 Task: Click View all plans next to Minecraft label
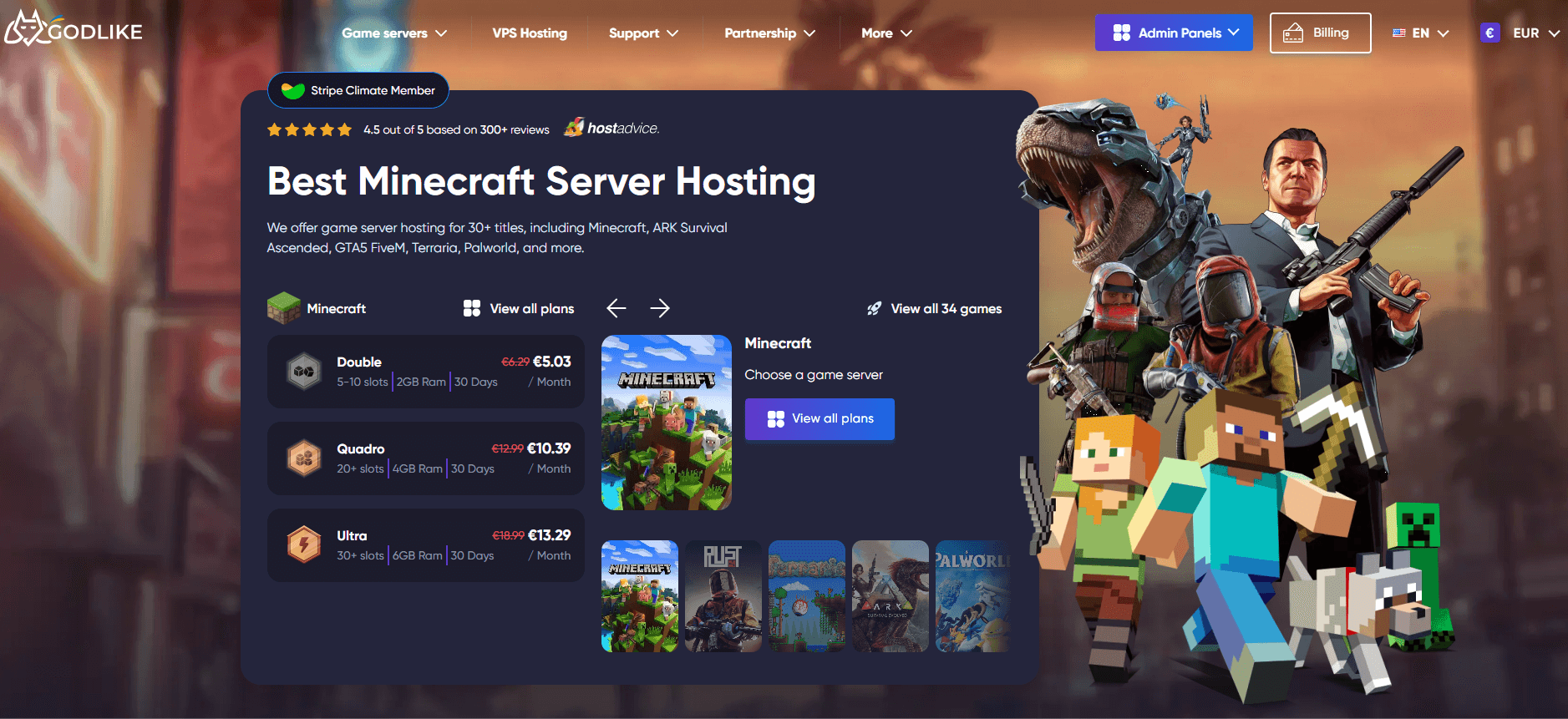(x=519, y=308)
